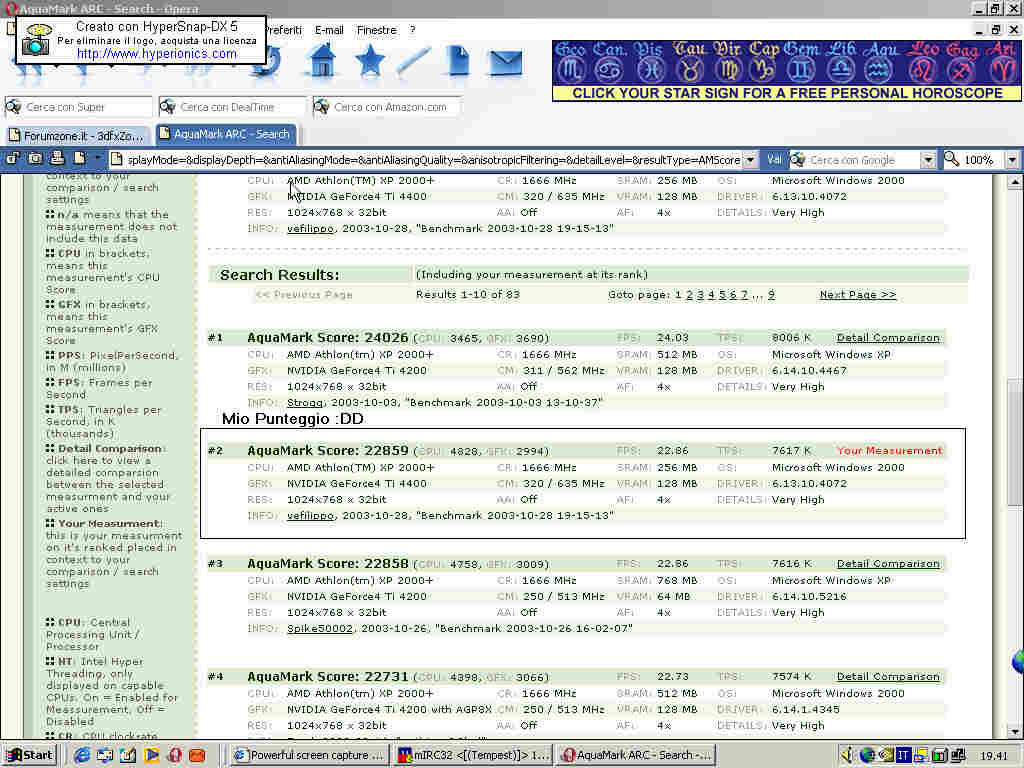Switch to the Forumzone.it tab

[77, 135]
